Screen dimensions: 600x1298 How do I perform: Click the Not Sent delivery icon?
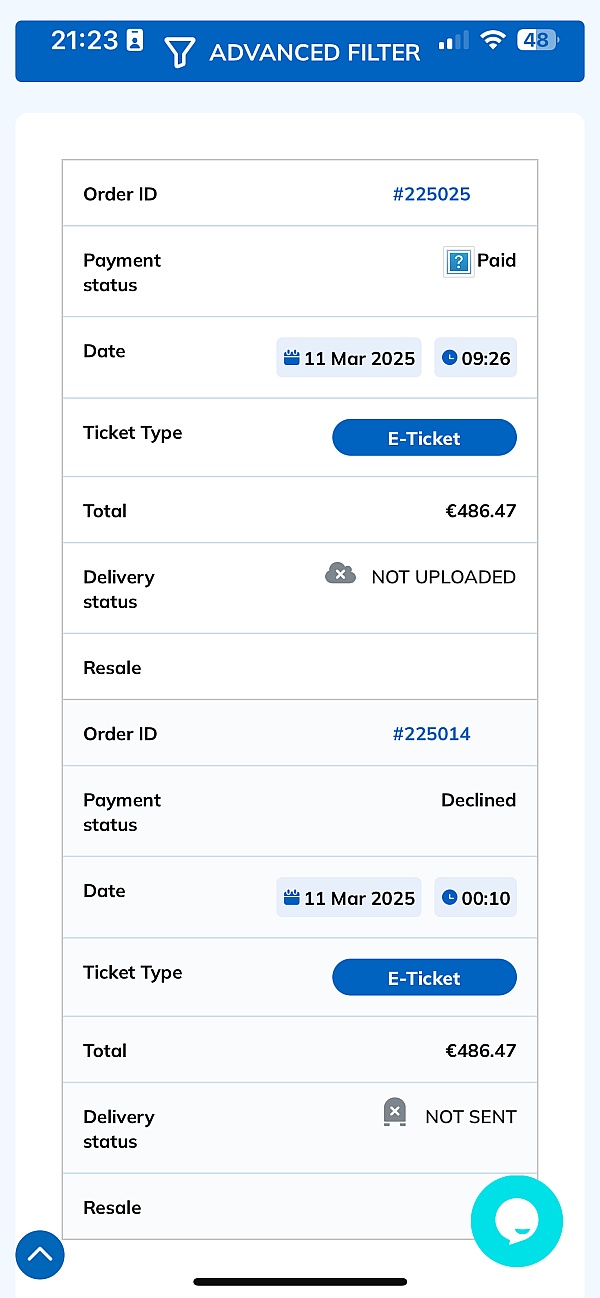click(395, 1113)
